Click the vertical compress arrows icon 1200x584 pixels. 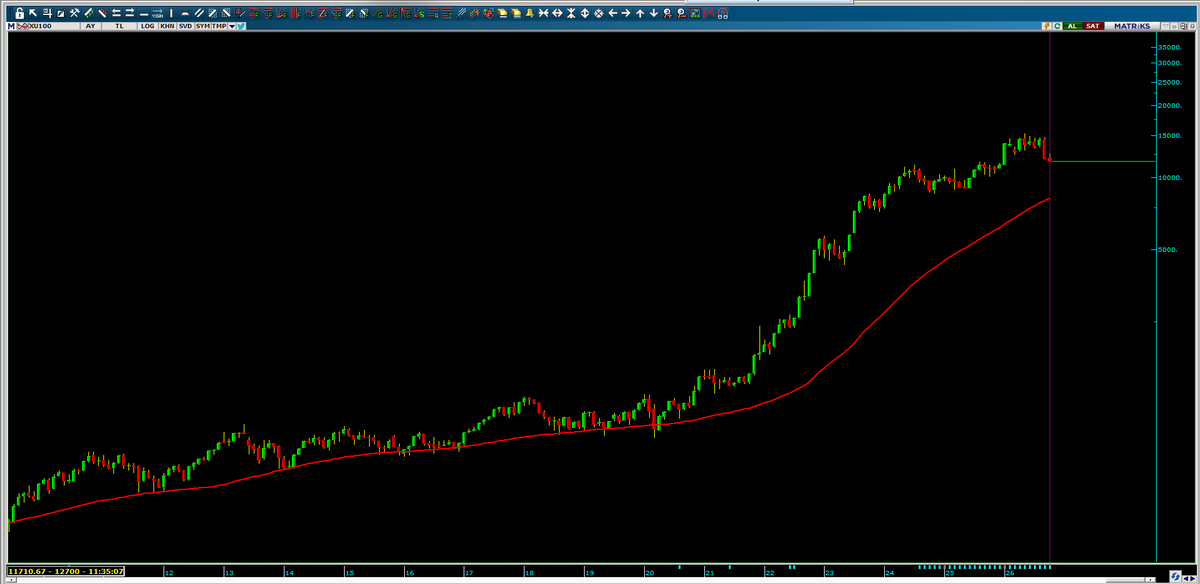tap(571, 13)
